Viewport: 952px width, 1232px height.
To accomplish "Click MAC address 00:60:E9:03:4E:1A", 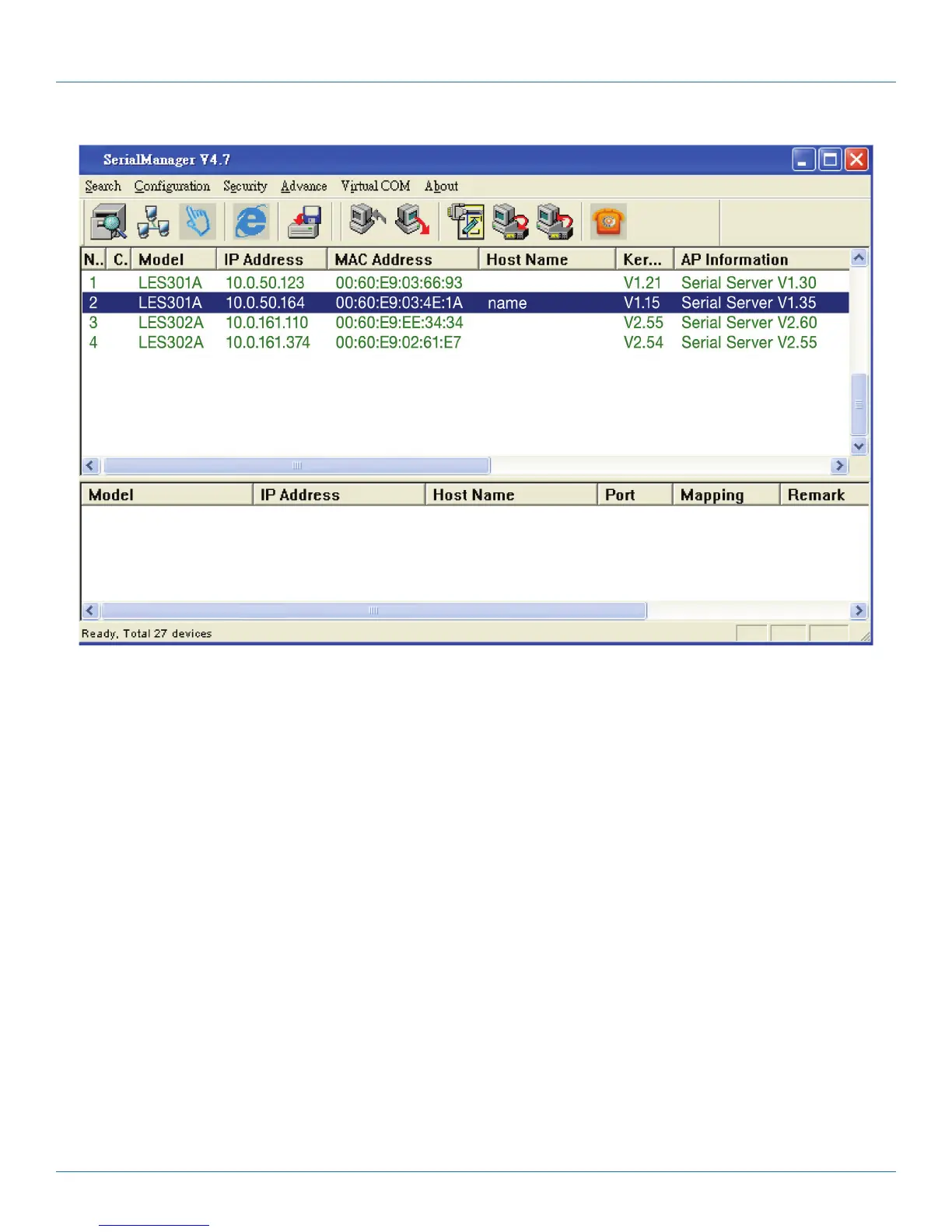I will click(399, 303).
